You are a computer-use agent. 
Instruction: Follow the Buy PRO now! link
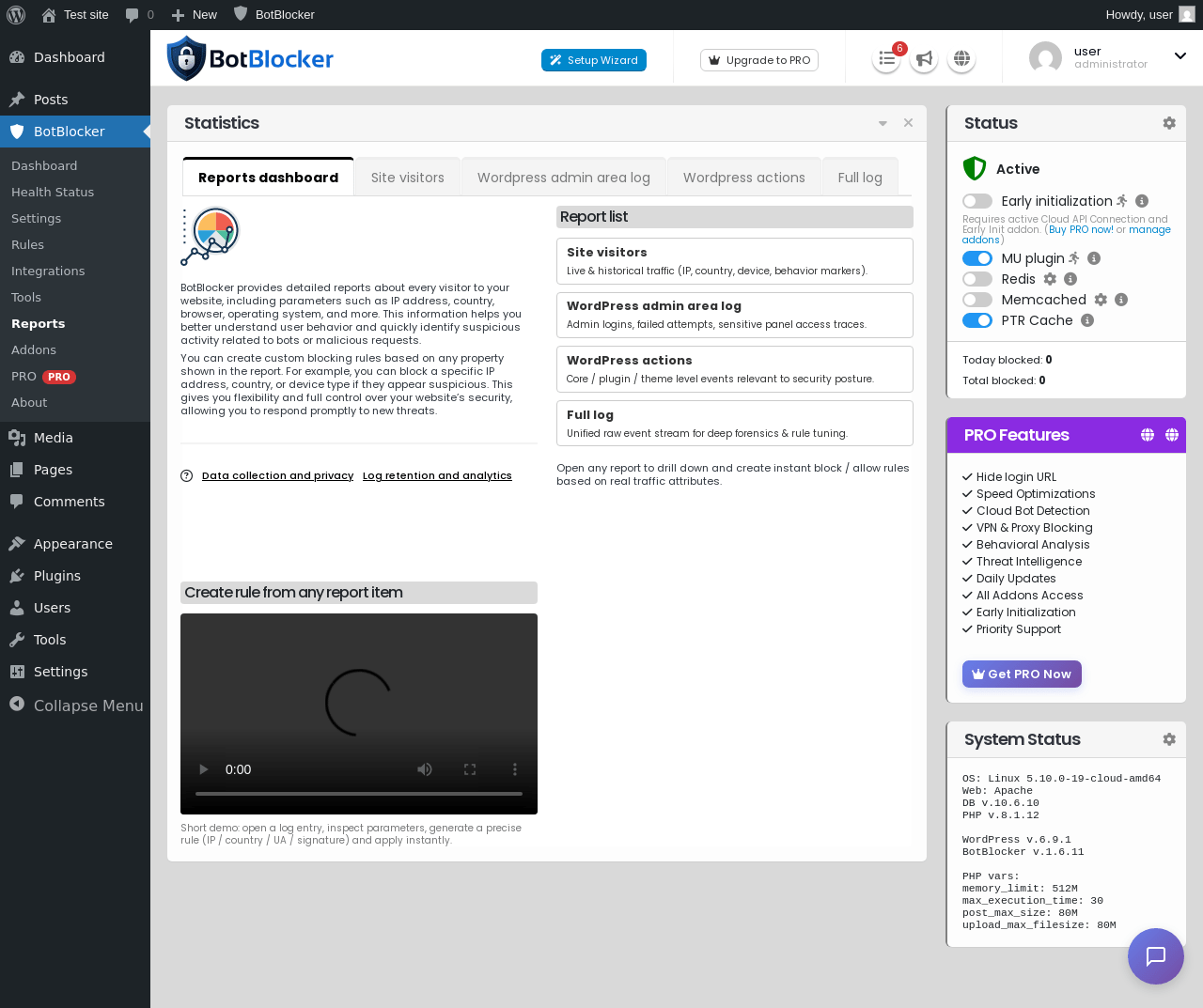1081,229
